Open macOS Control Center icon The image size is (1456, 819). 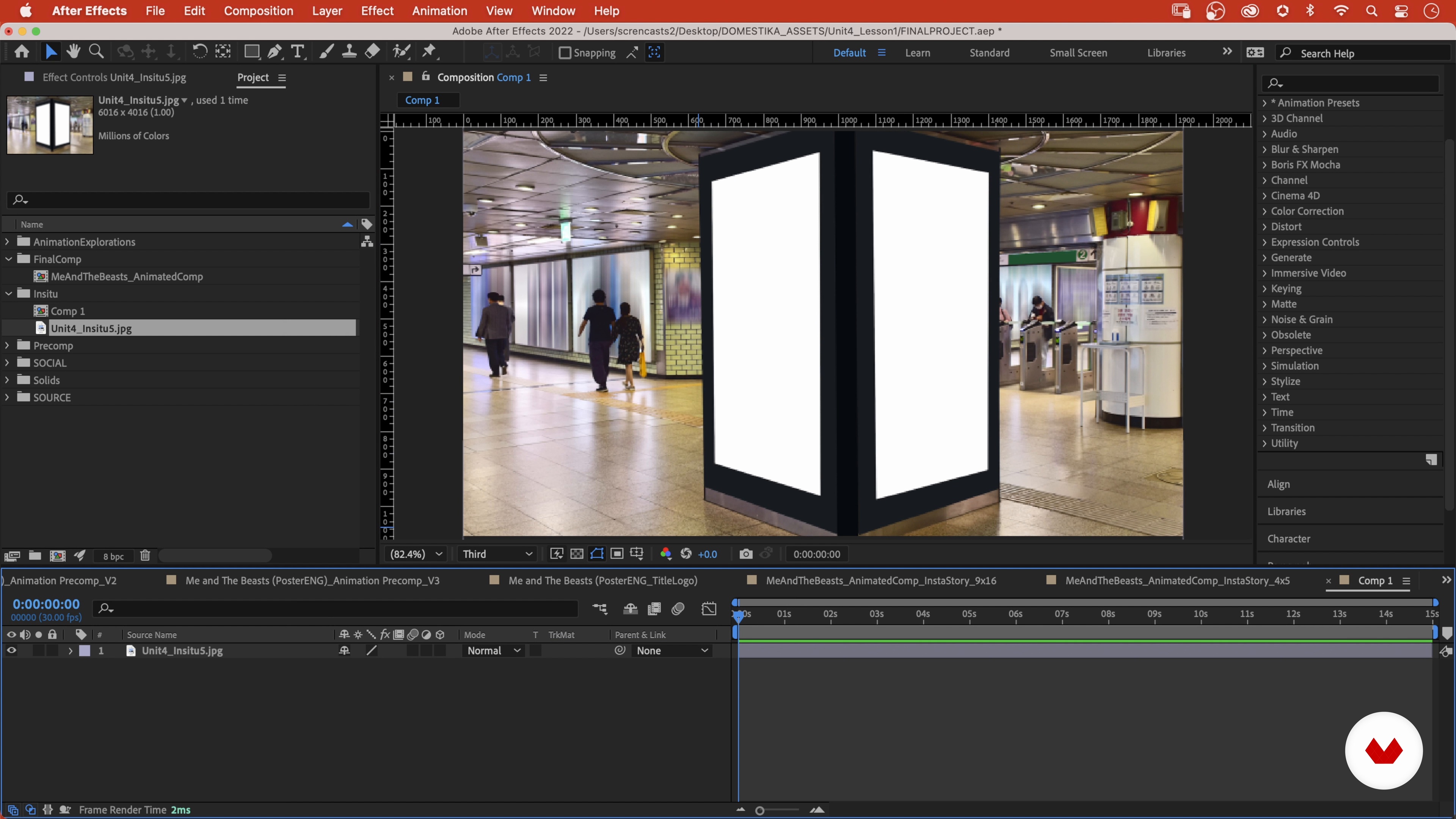pos(1401,11)
